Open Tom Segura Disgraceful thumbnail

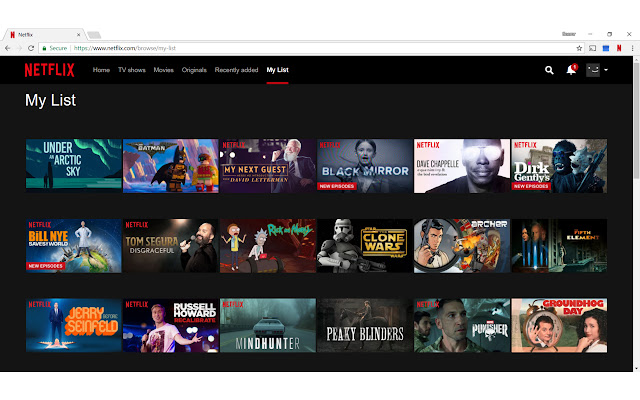171,246
